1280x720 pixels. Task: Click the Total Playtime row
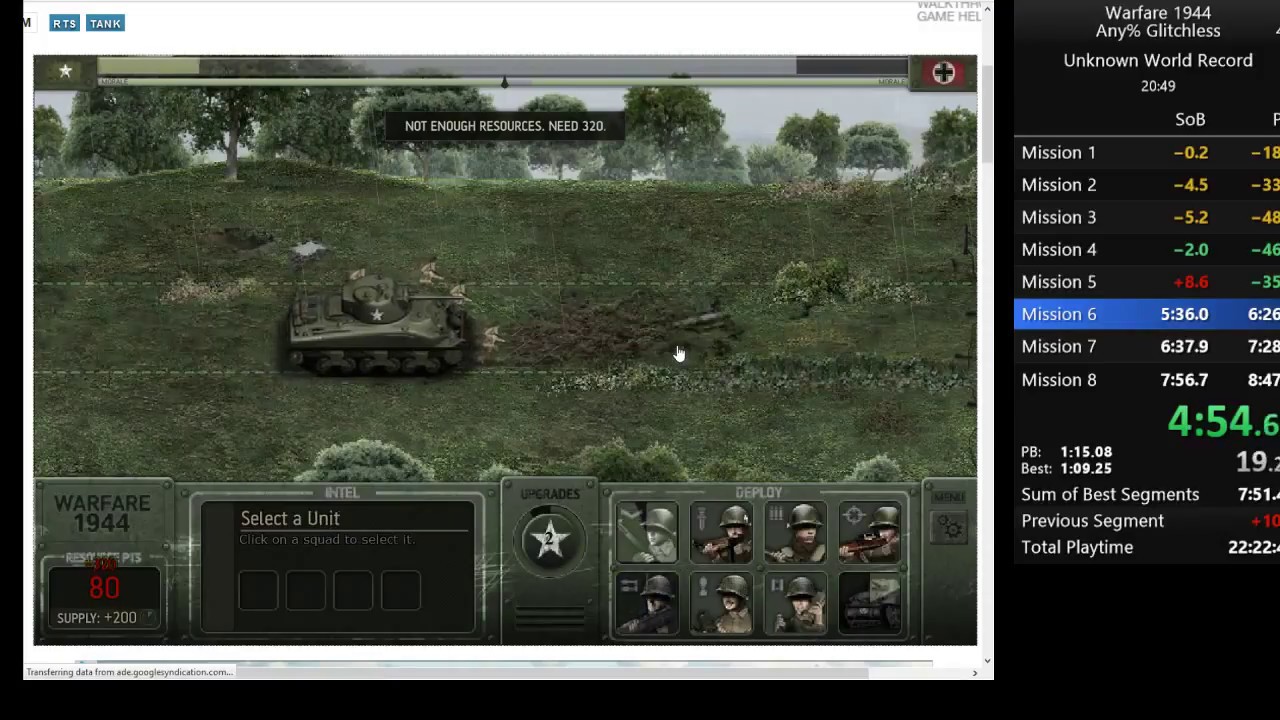(x=1147, y=547)
